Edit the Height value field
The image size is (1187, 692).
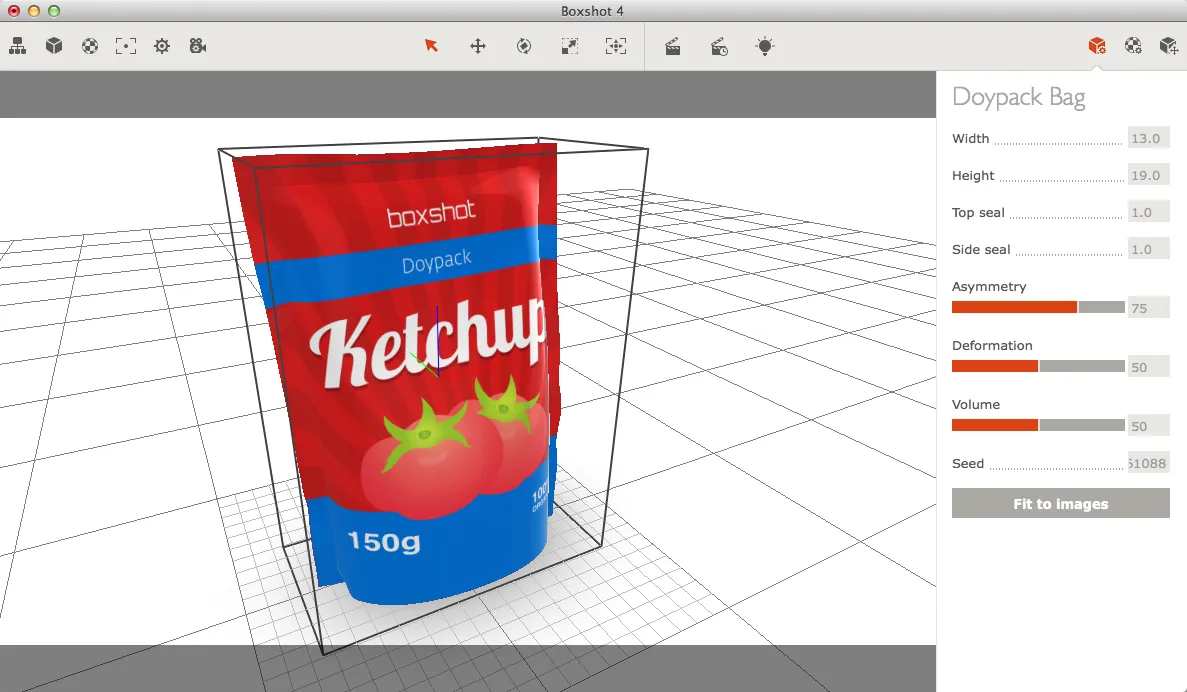pyautogui.click(x=1148, y=176)
